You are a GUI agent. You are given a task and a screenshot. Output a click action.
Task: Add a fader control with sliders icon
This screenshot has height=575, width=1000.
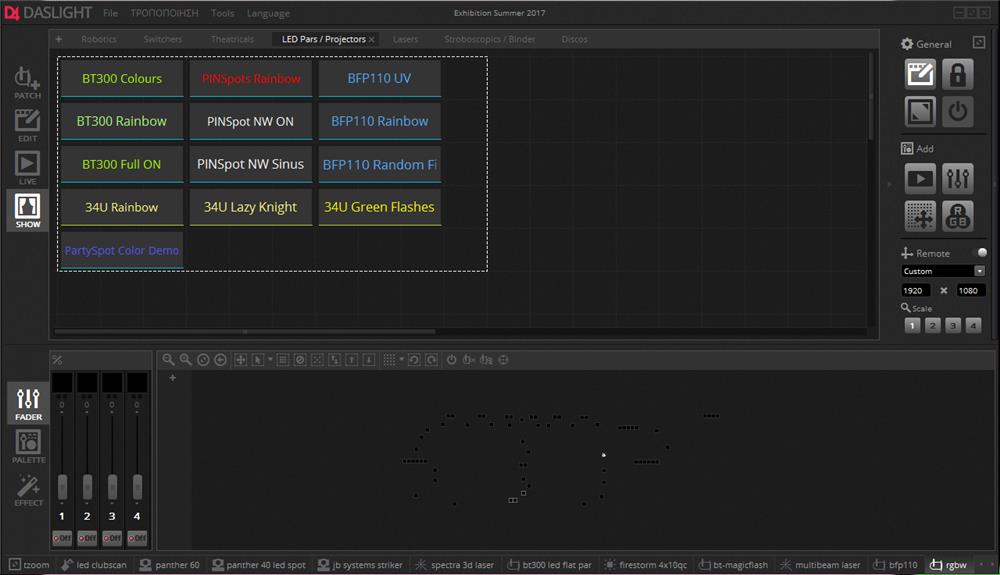(x=957, y=178)
